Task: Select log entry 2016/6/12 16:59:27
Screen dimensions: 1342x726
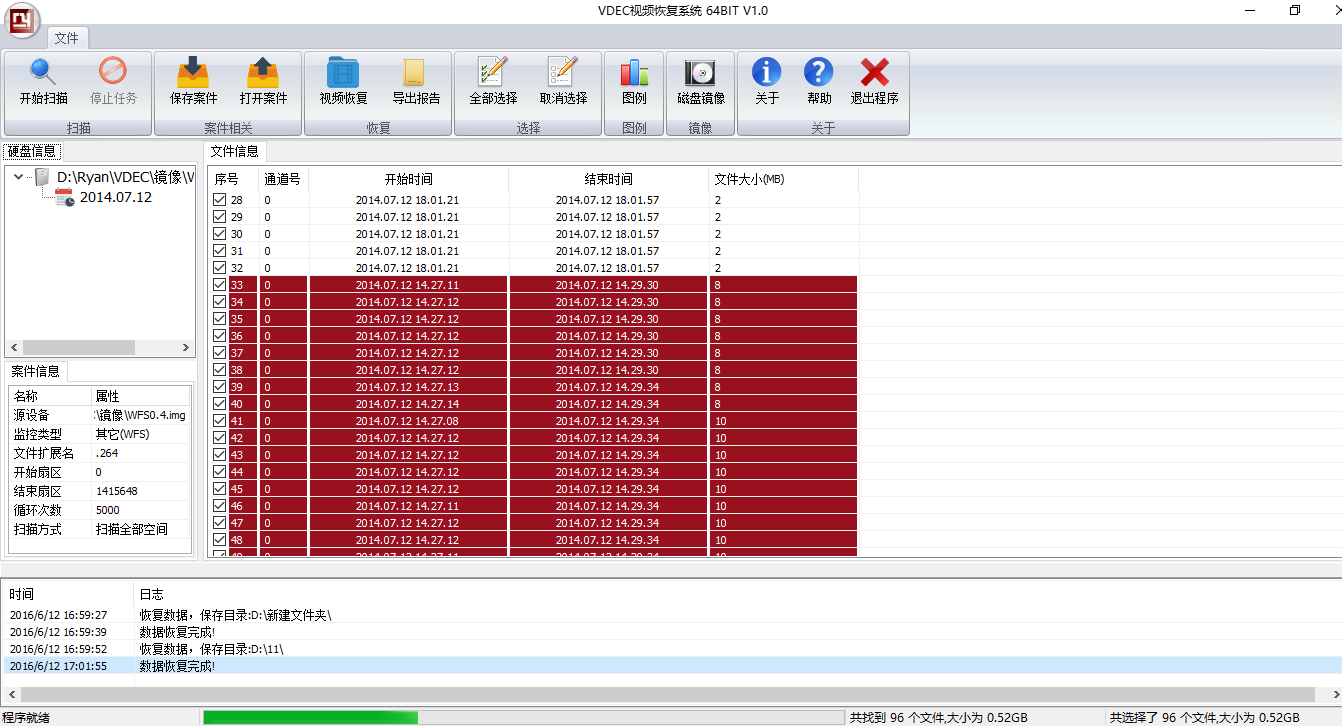Action: click(58, 615)
